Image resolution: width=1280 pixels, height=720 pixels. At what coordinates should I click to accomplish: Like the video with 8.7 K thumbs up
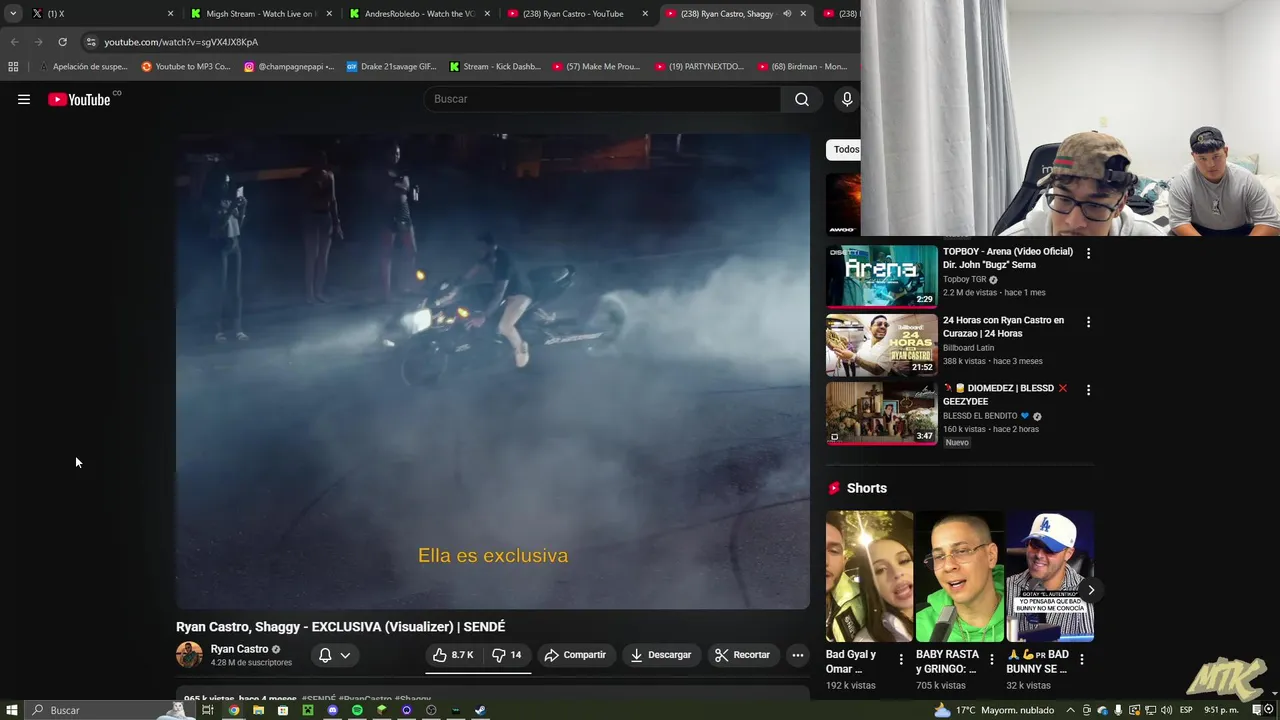(x=453, y=655)
